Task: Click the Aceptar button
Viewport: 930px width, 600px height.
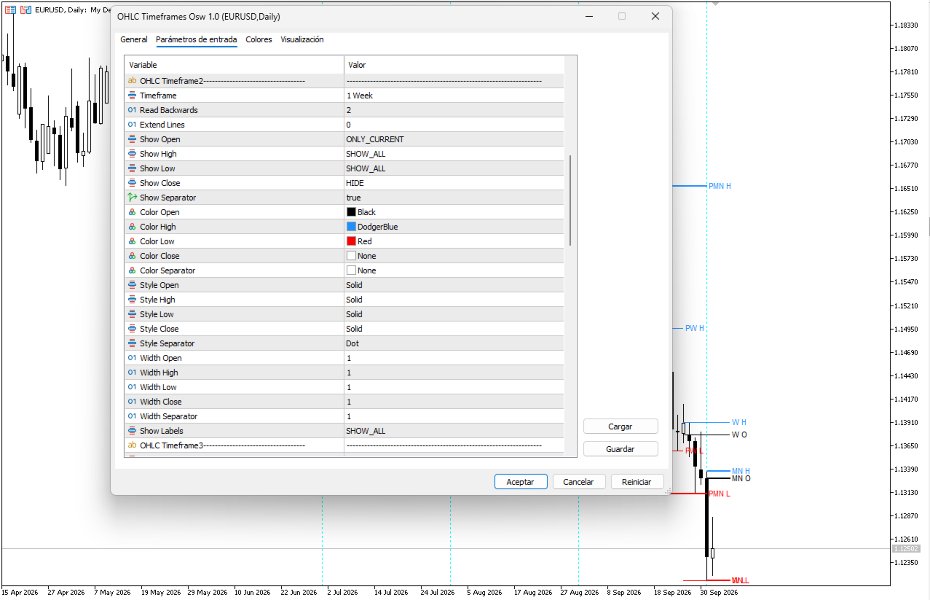Action: pos(520,482)
